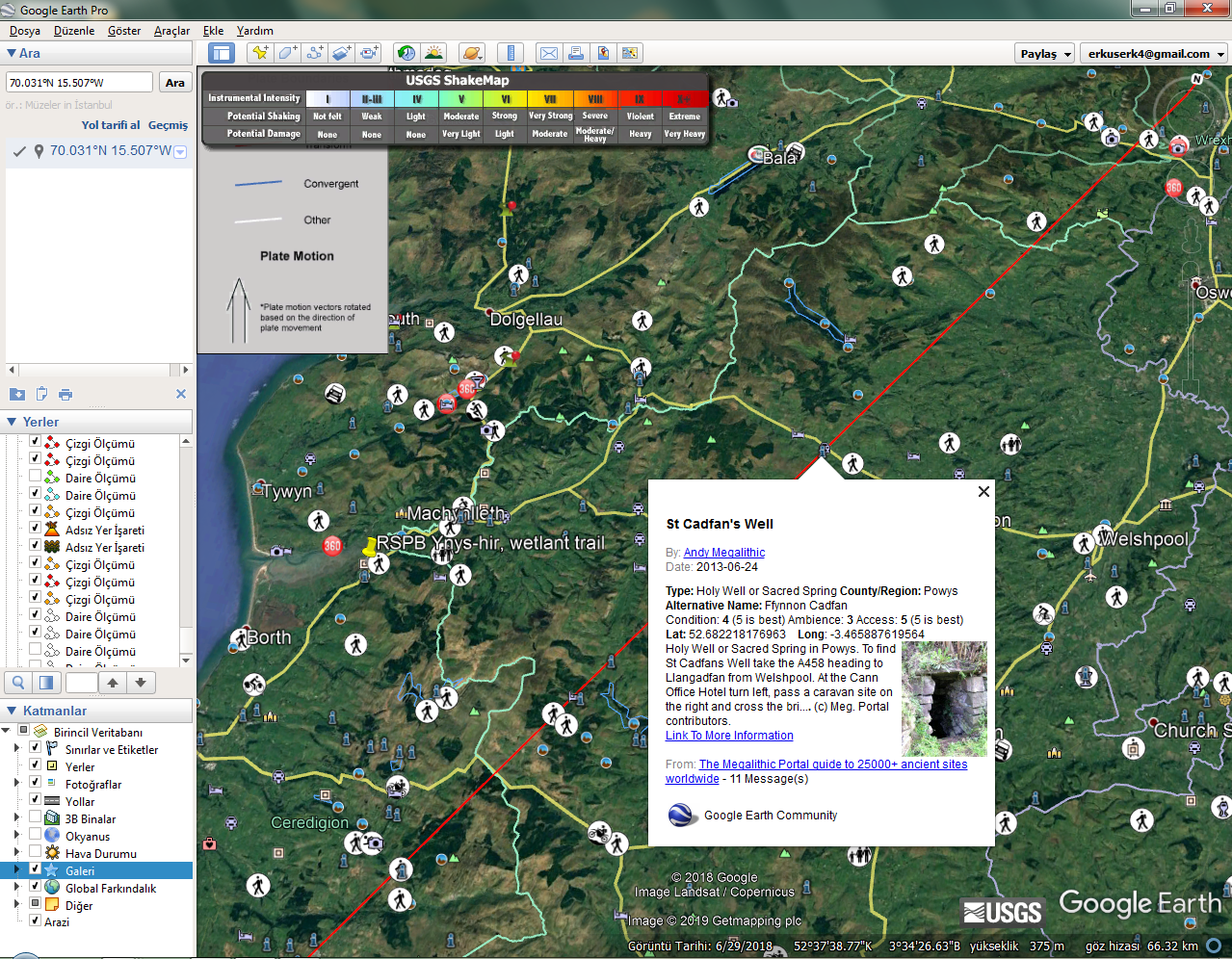Click the search coordinates input field

[79, 83]
